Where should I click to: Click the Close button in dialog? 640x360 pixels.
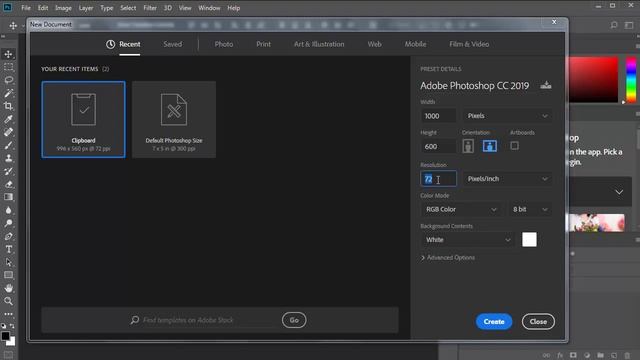[x=538, y=322]
